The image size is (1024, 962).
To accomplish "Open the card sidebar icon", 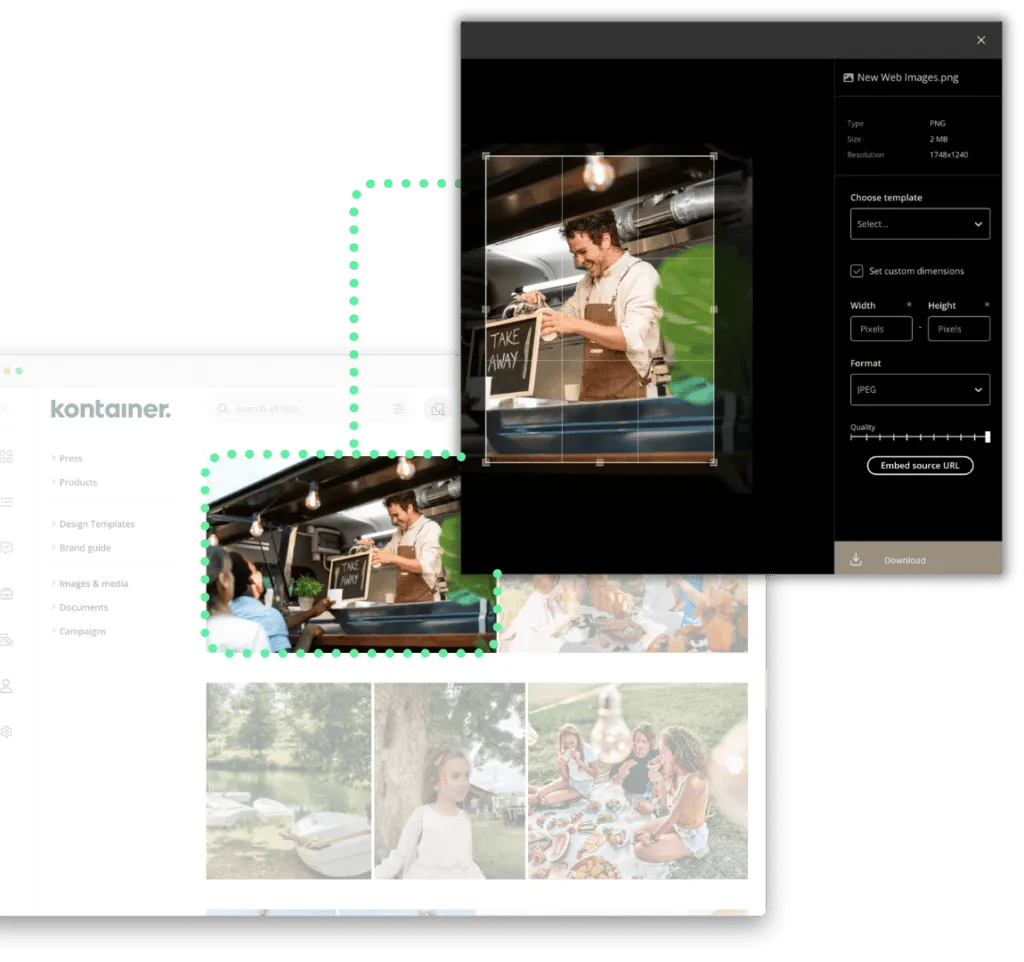I will pos(7,639).
